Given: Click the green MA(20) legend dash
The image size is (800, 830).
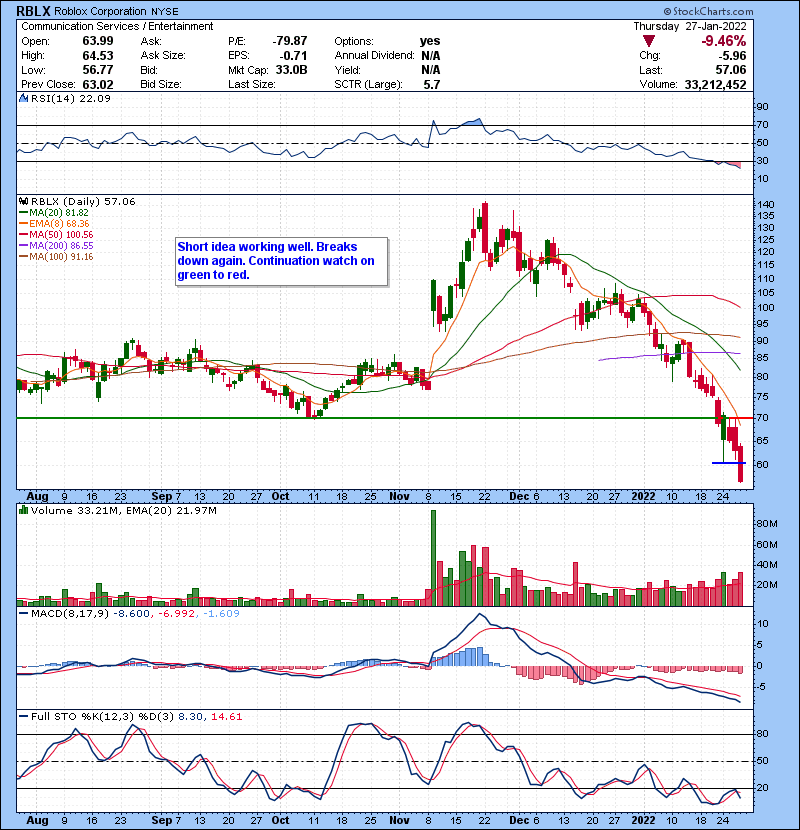Looking at the screenshot, I should tap(24, 213).
